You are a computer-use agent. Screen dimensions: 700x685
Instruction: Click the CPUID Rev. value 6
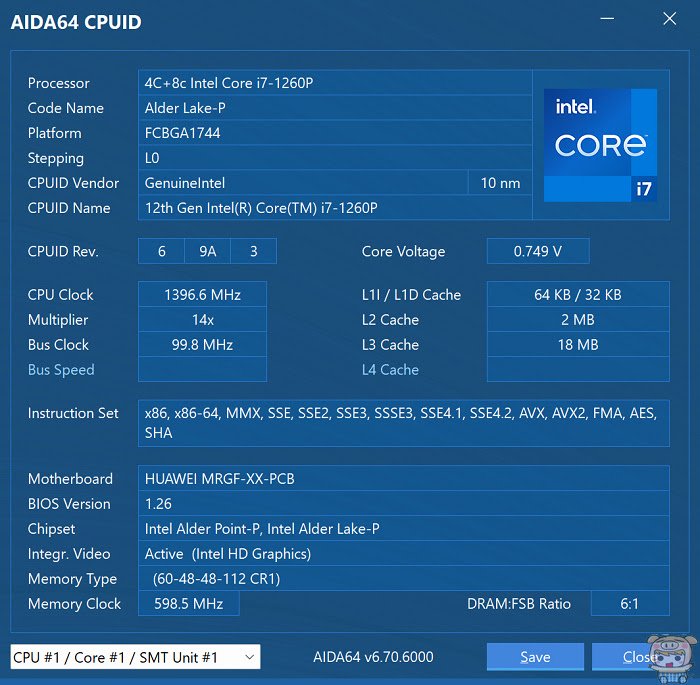point(162,251)
